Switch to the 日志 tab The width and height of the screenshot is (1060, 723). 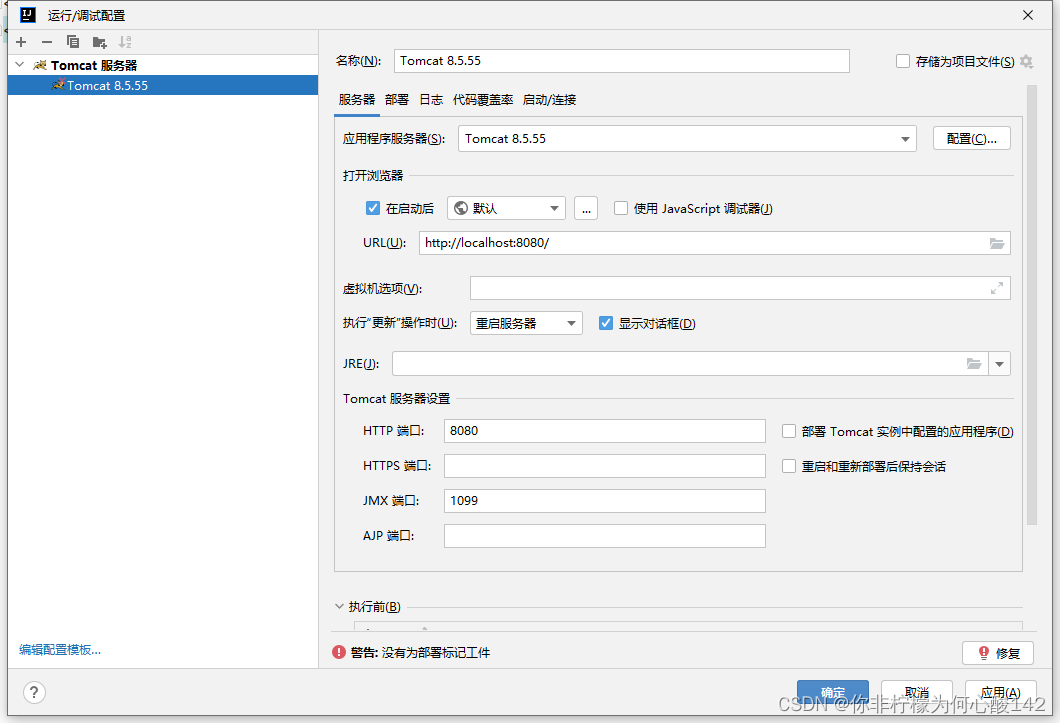pos(431,100)
